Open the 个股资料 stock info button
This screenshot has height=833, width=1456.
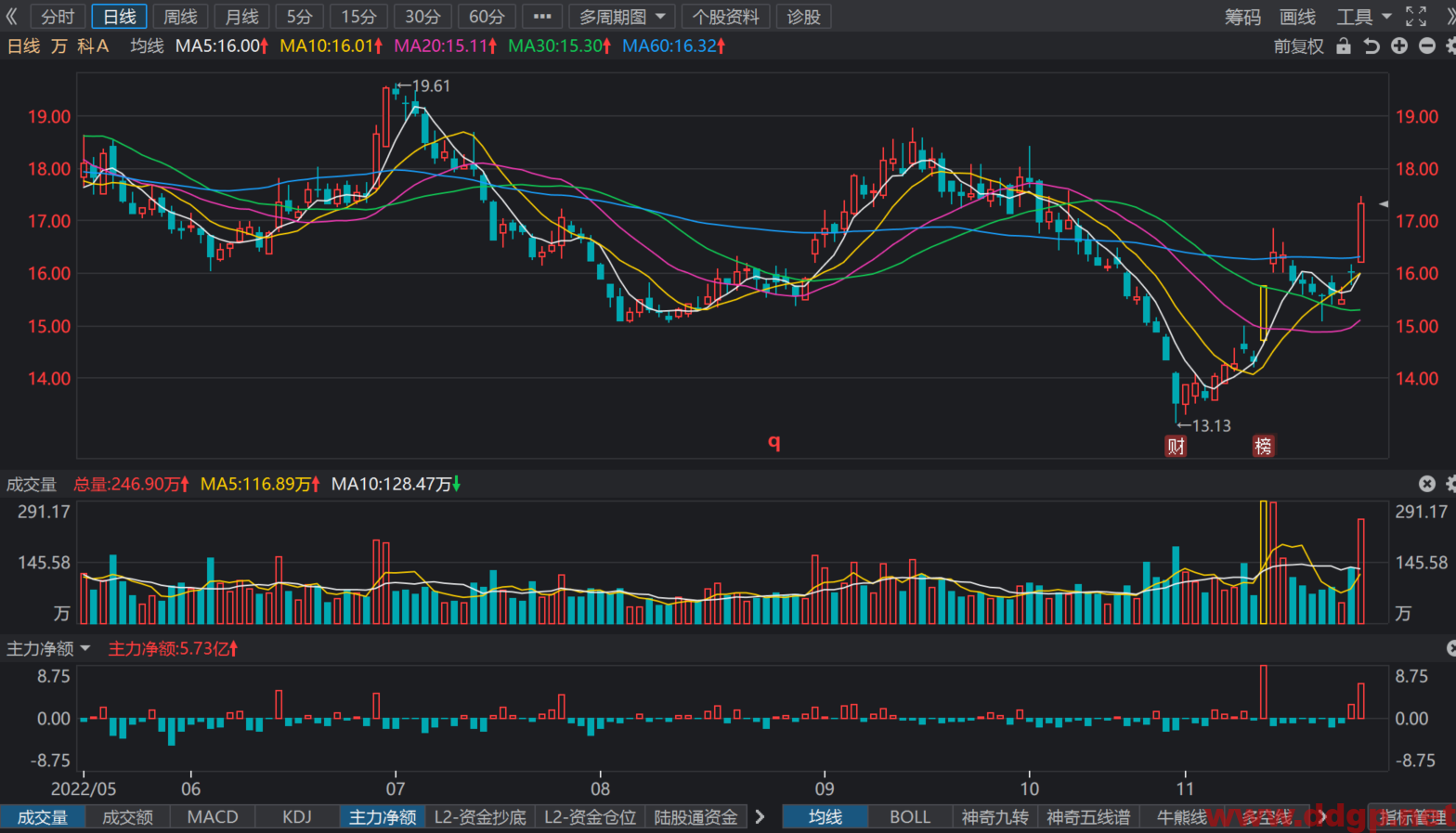point(725,17)
